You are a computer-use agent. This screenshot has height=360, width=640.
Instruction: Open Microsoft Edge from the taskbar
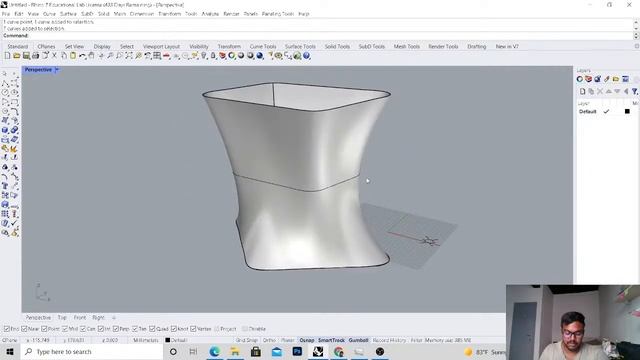[214, 351]
